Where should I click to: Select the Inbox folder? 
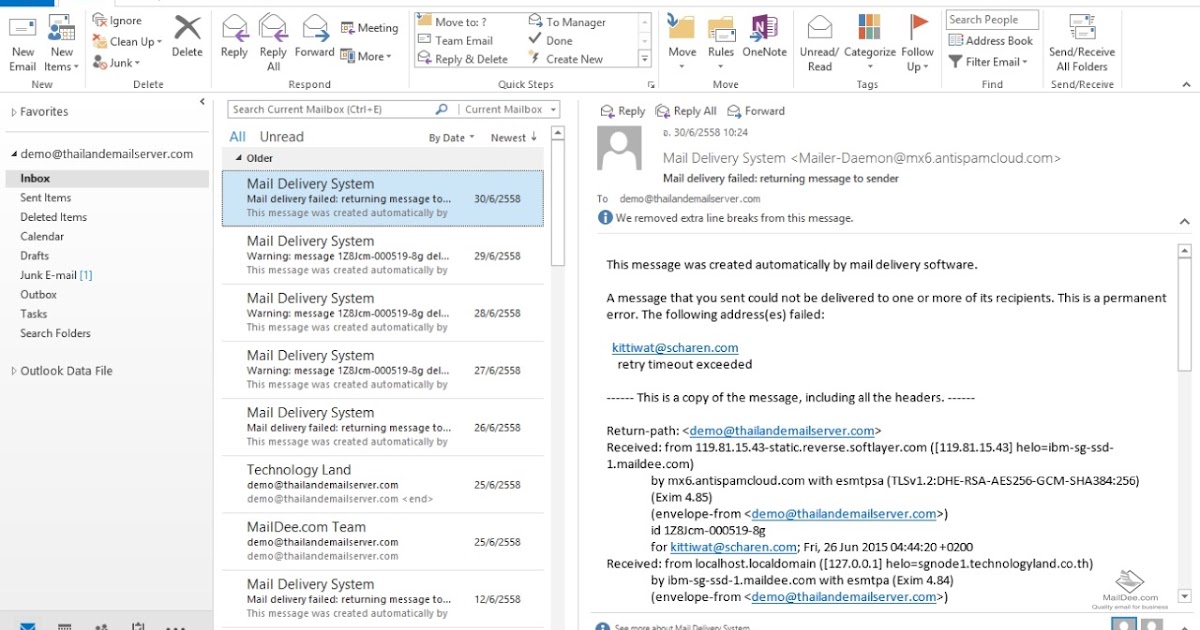[x=107, y=178]
